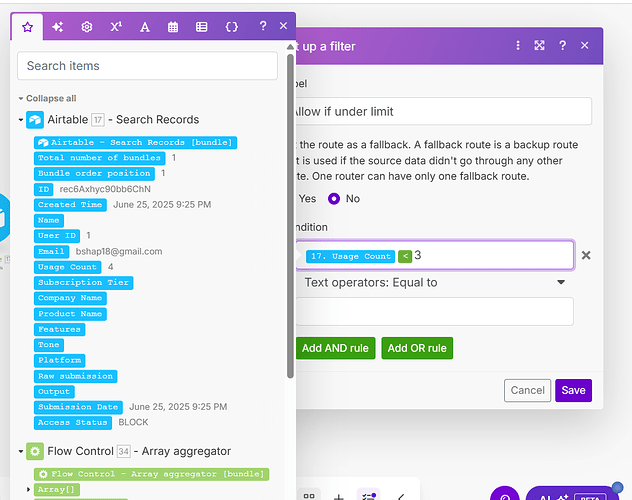Open the starred favorites tab
The image size is (632, 500).
pos(27,27)
